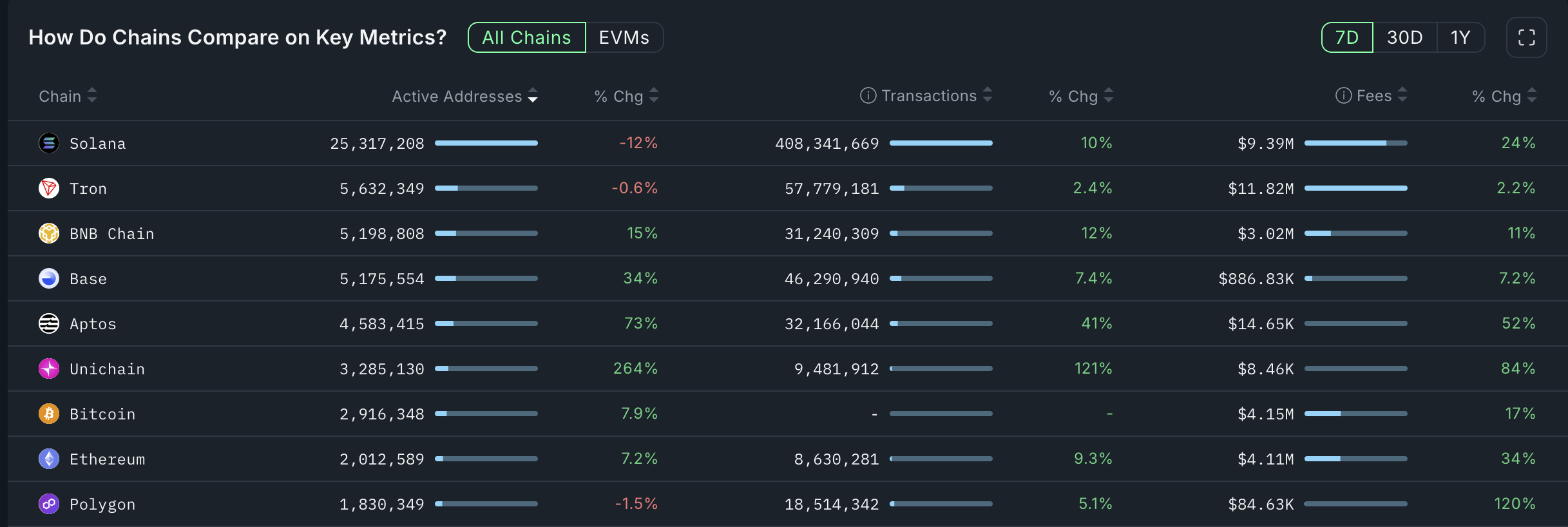Select the All Chains filter toggle
Screen dimensions: 1568x527
(526, 37)
